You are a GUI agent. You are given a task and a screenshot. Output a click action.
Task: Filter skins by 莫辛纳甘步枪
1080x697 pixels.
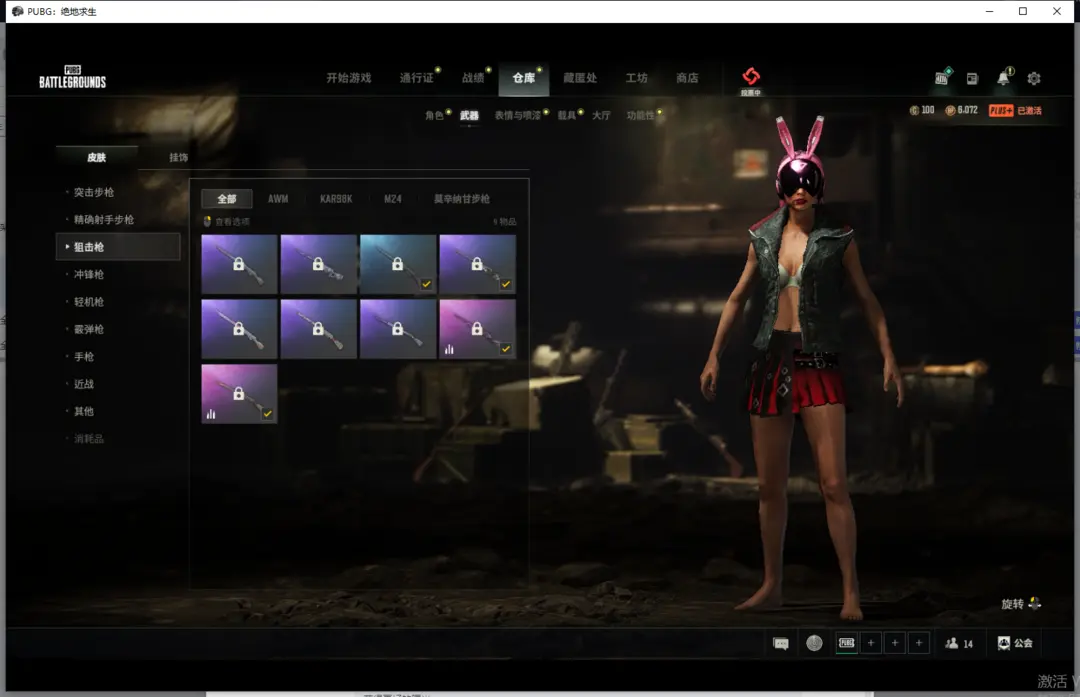[461, 199]
